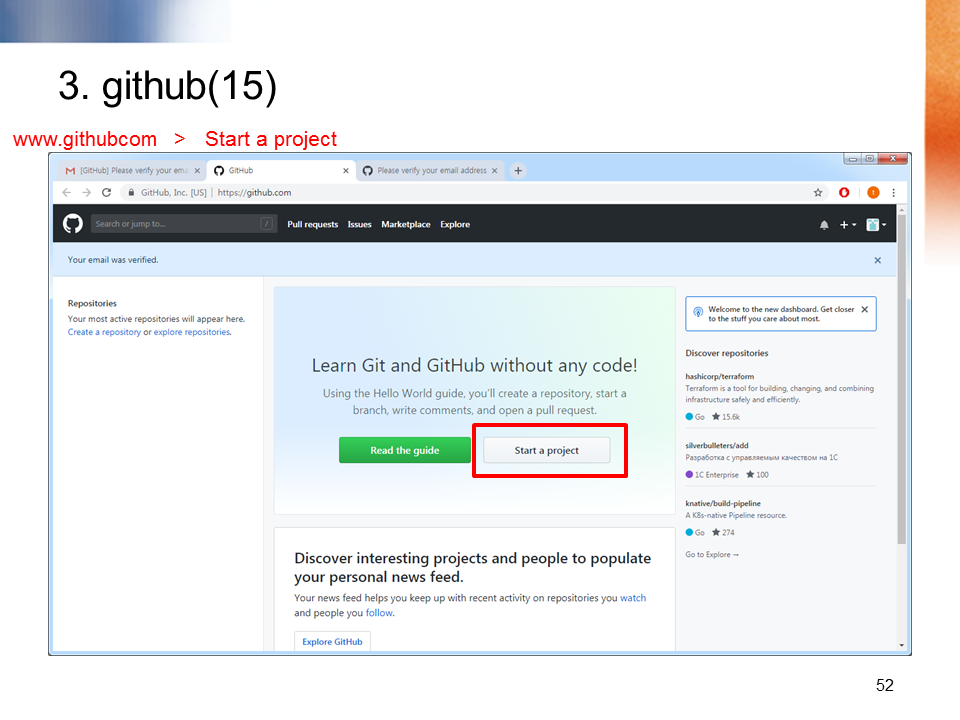Click the address bar URL github.com

pyautogui.click(x=255, y=192)
